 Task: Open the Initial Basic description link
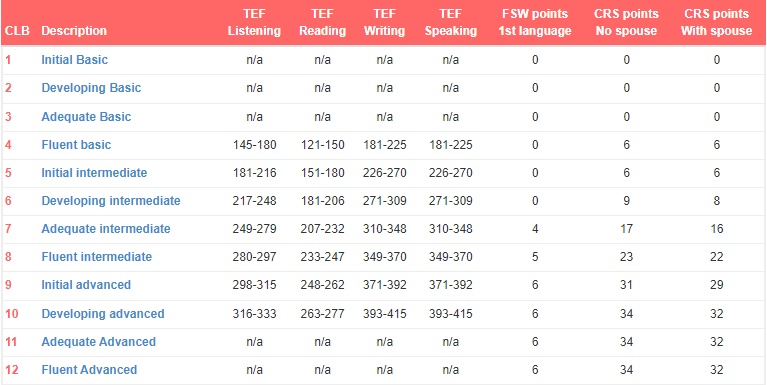point(74,60)
